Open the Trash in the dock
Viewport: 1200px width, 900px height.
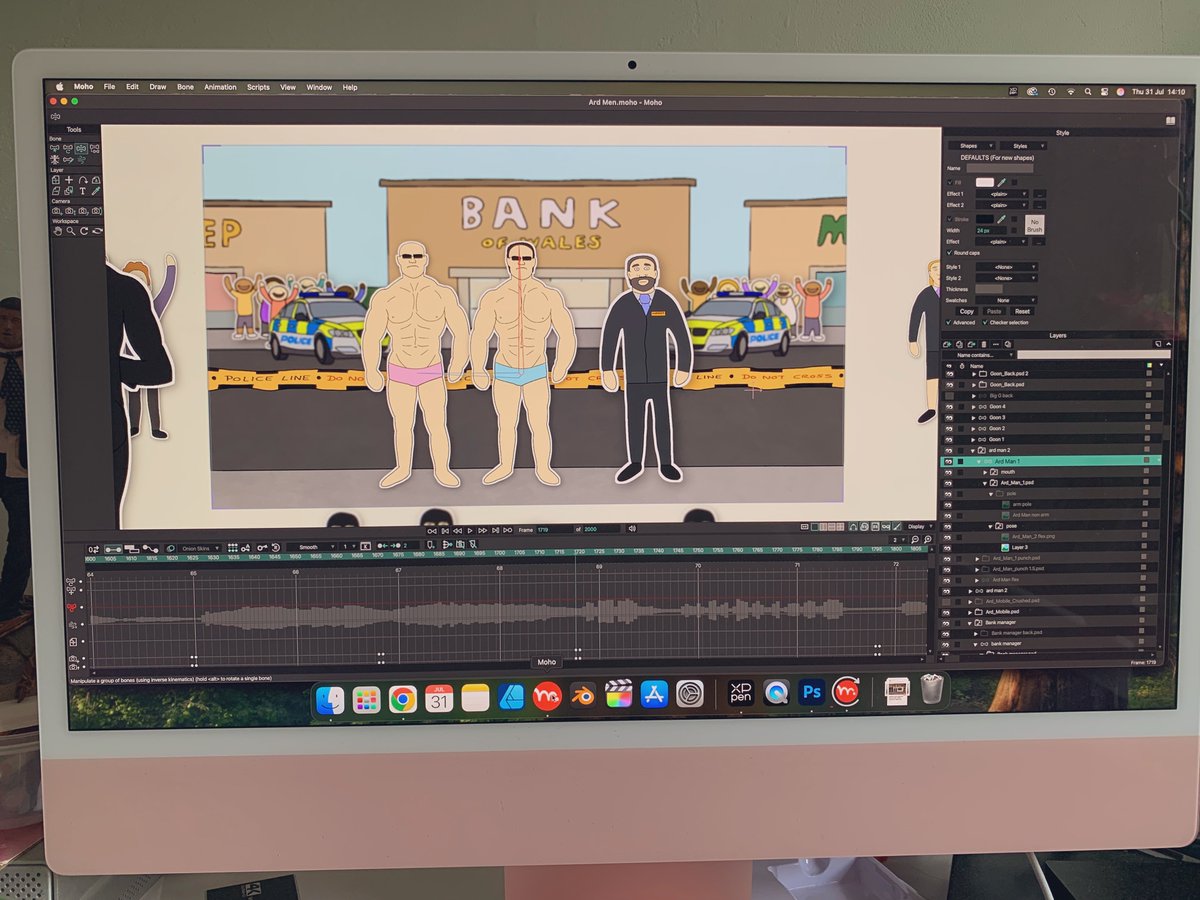(932, 689)
